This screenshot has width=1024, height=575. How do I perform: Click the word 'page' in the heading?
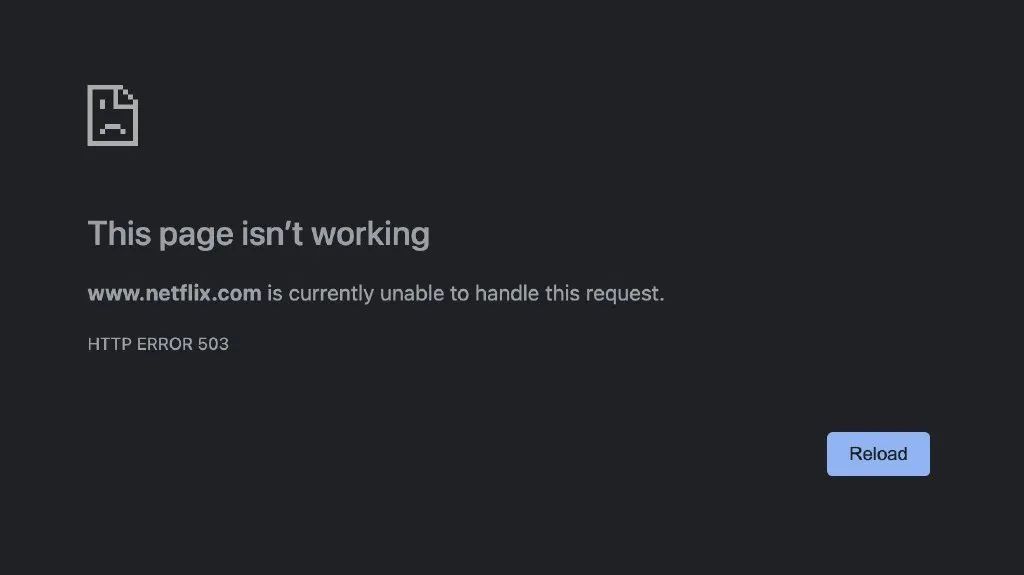196,237
